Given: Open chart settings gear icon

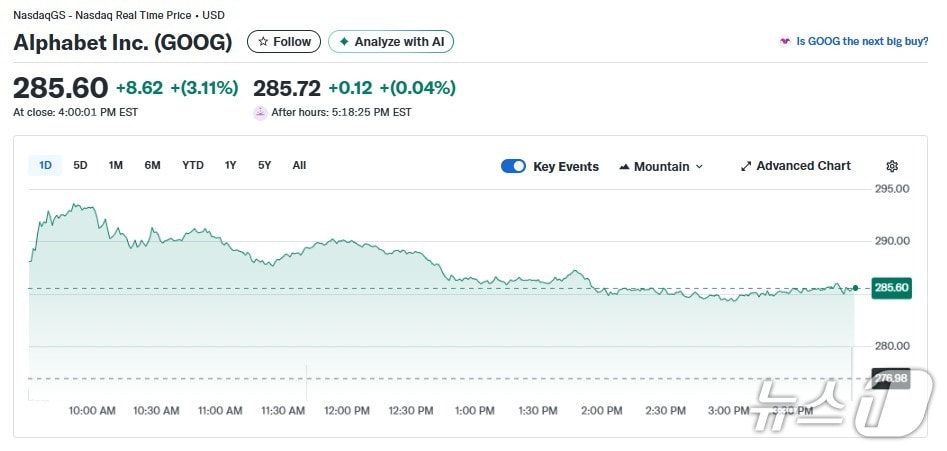Looking at the screenshot, I should click(892, 166).
